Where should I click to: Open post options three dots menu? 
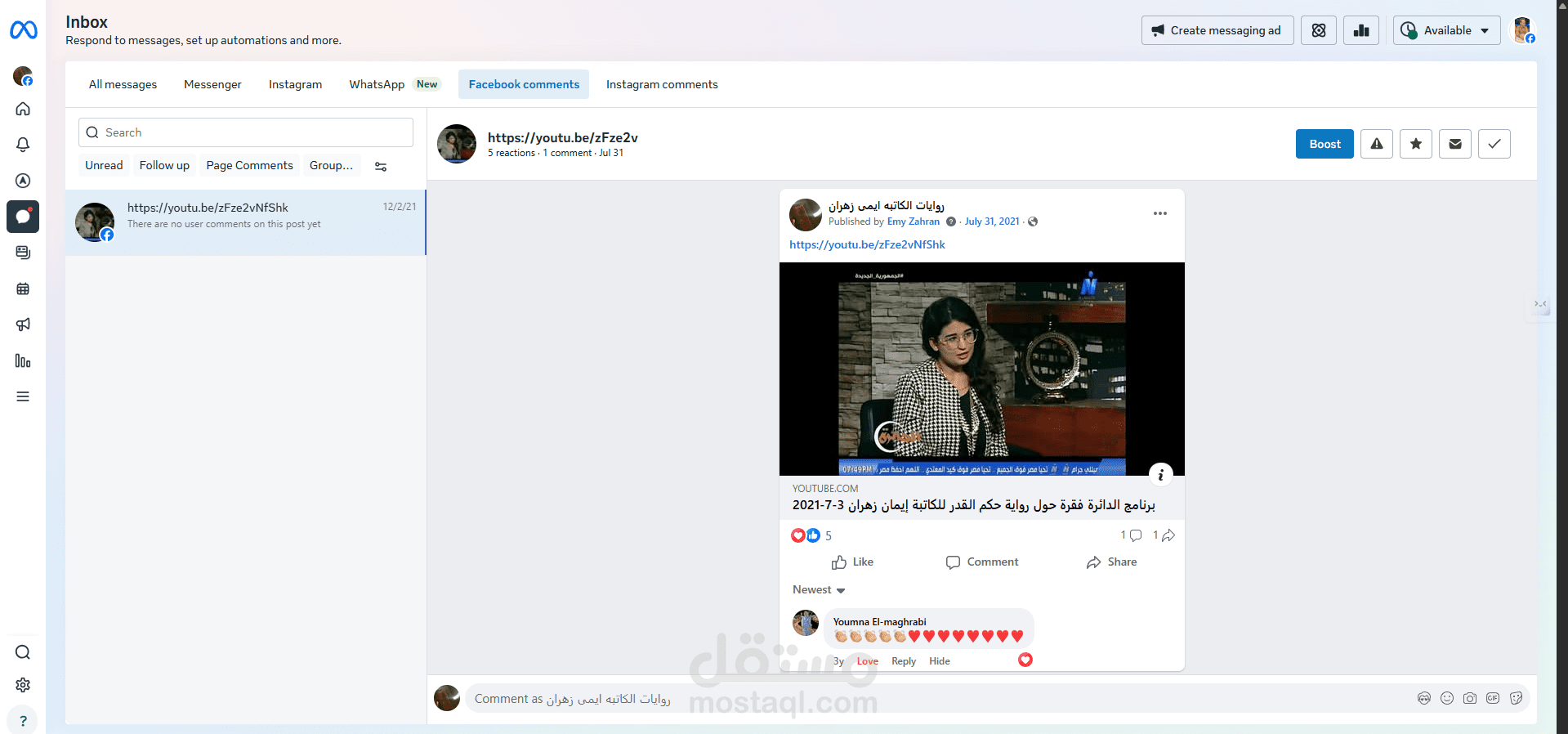point(1160,213)
